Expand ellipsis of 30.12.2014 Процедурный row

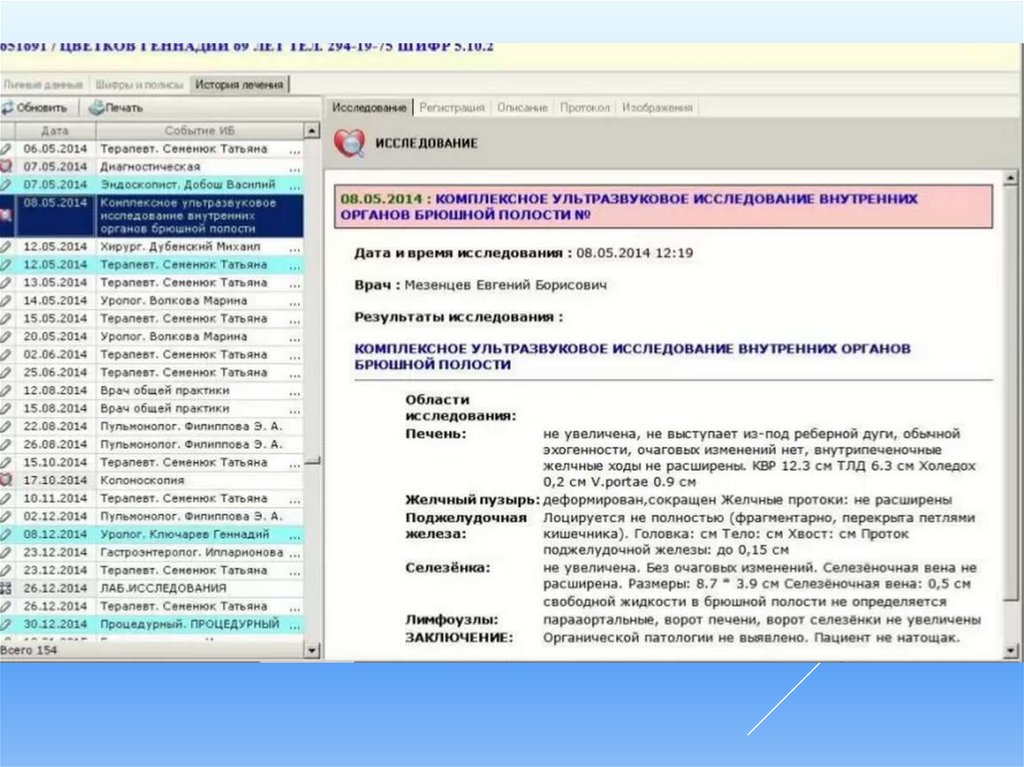(x=295, y=626)
